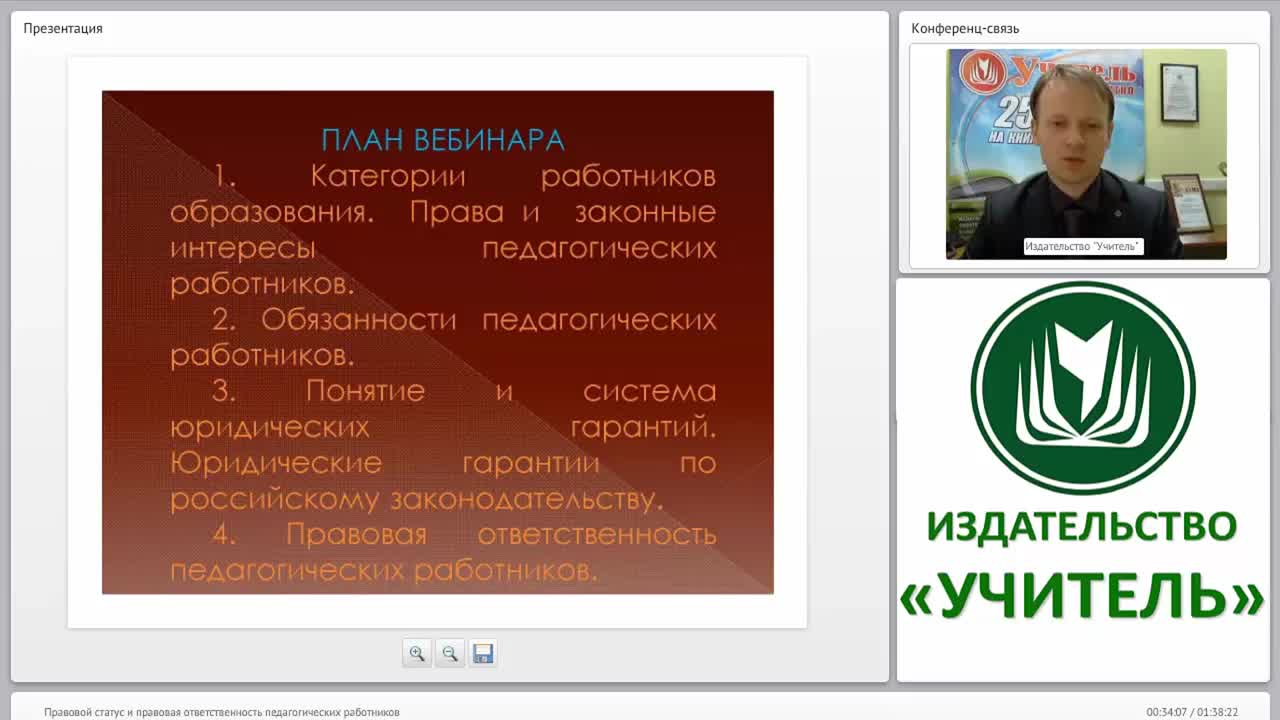This screenshot has width=1280, height=720.
Task: Zoom out of the presentation slide
Action: click(450, 653)
